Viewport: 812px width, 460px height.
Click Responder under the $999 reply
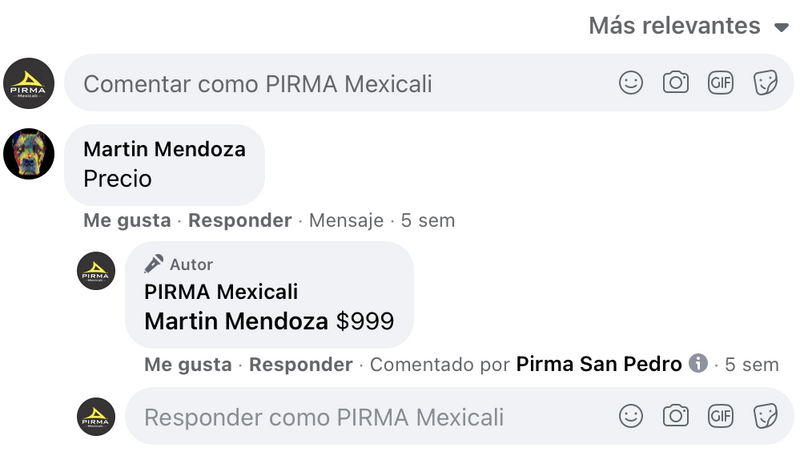(x=301, y=365)
